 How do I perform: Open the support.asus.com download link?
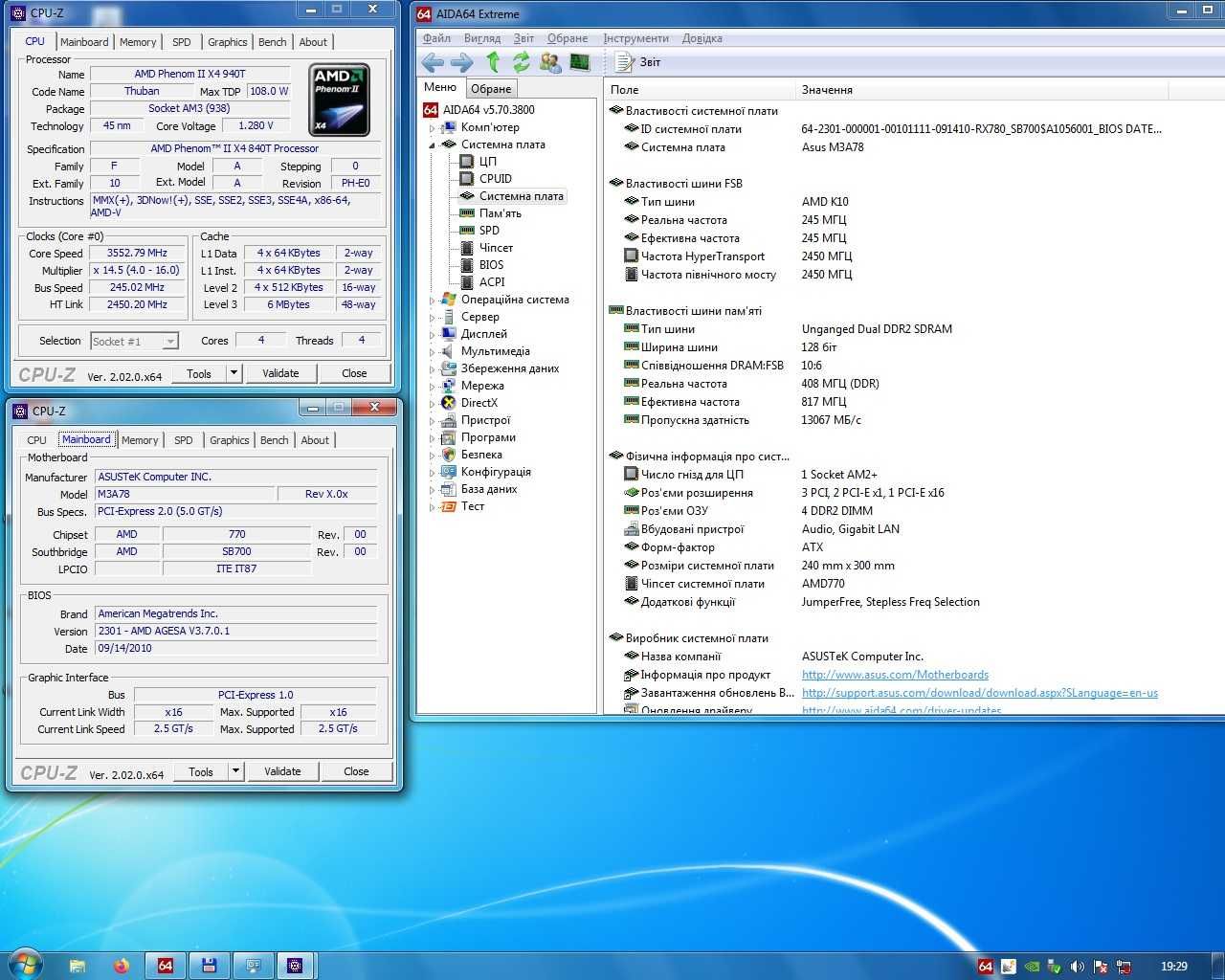[x=980, y=693]
